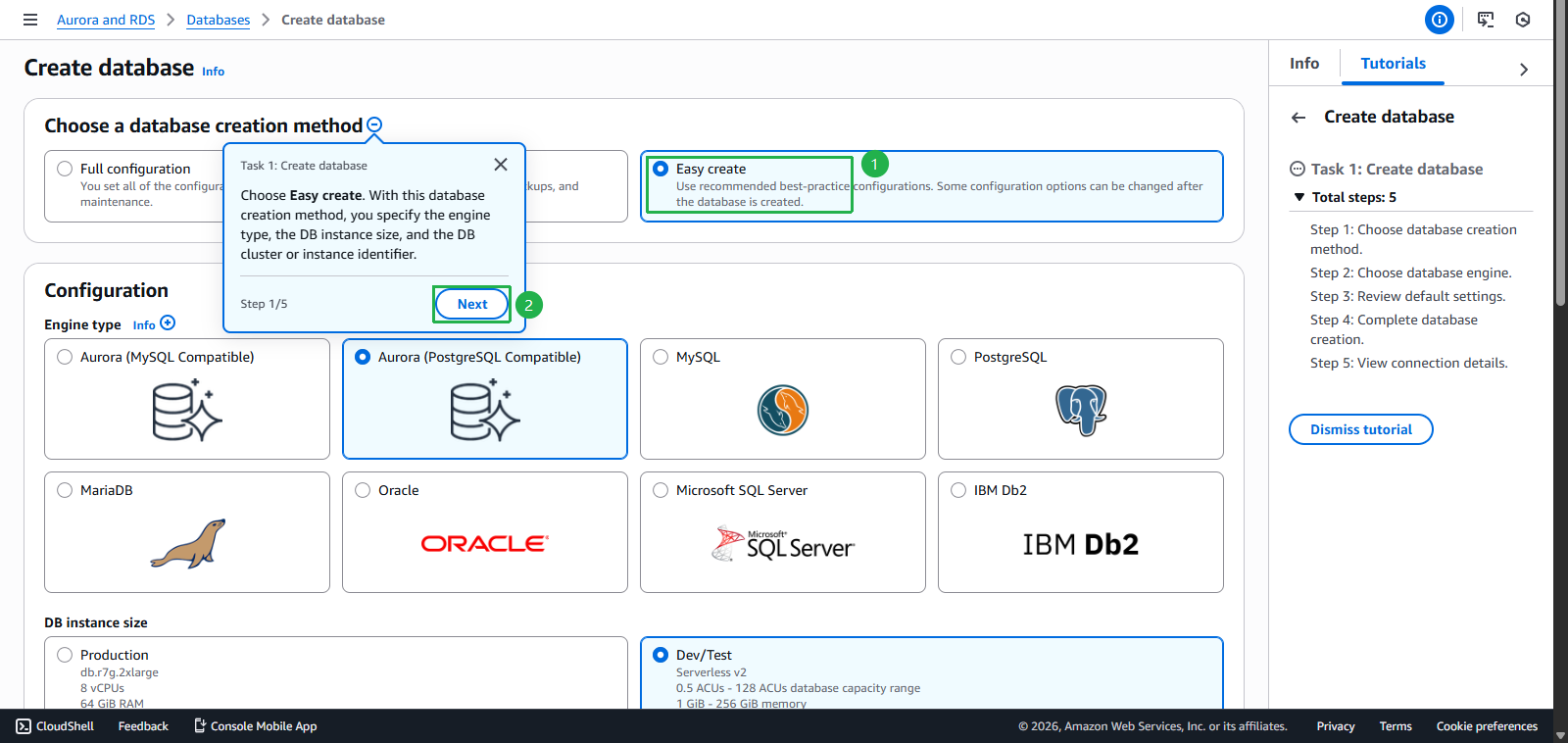Click the plus icon beside Engine type Info
Viewport: 1568px width, 743px height.
point(168,323)
